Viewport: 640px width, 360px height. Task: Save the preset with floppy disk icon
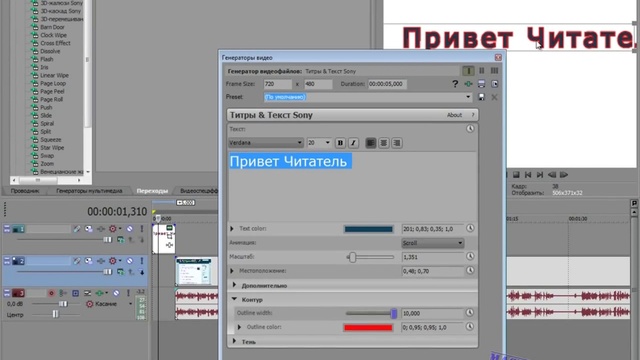tap(482, 97)
